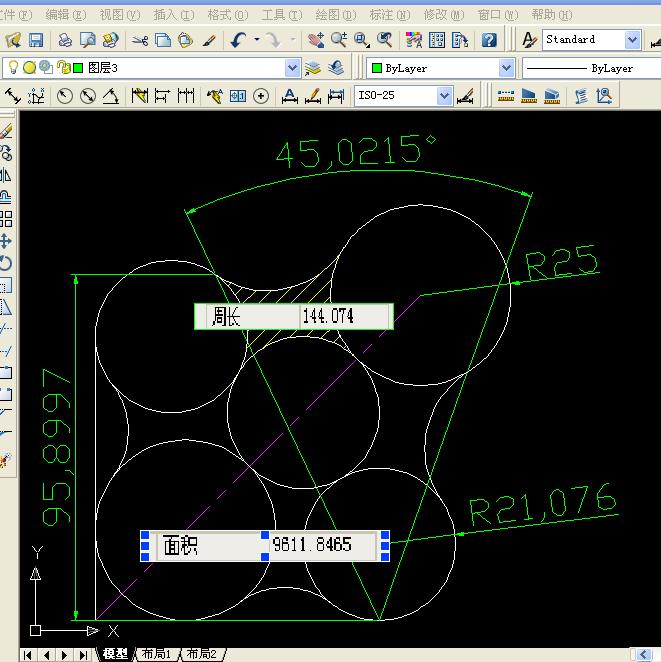Click the Publish icon
This screenshot has height=662, width=661.
[111, 40]
